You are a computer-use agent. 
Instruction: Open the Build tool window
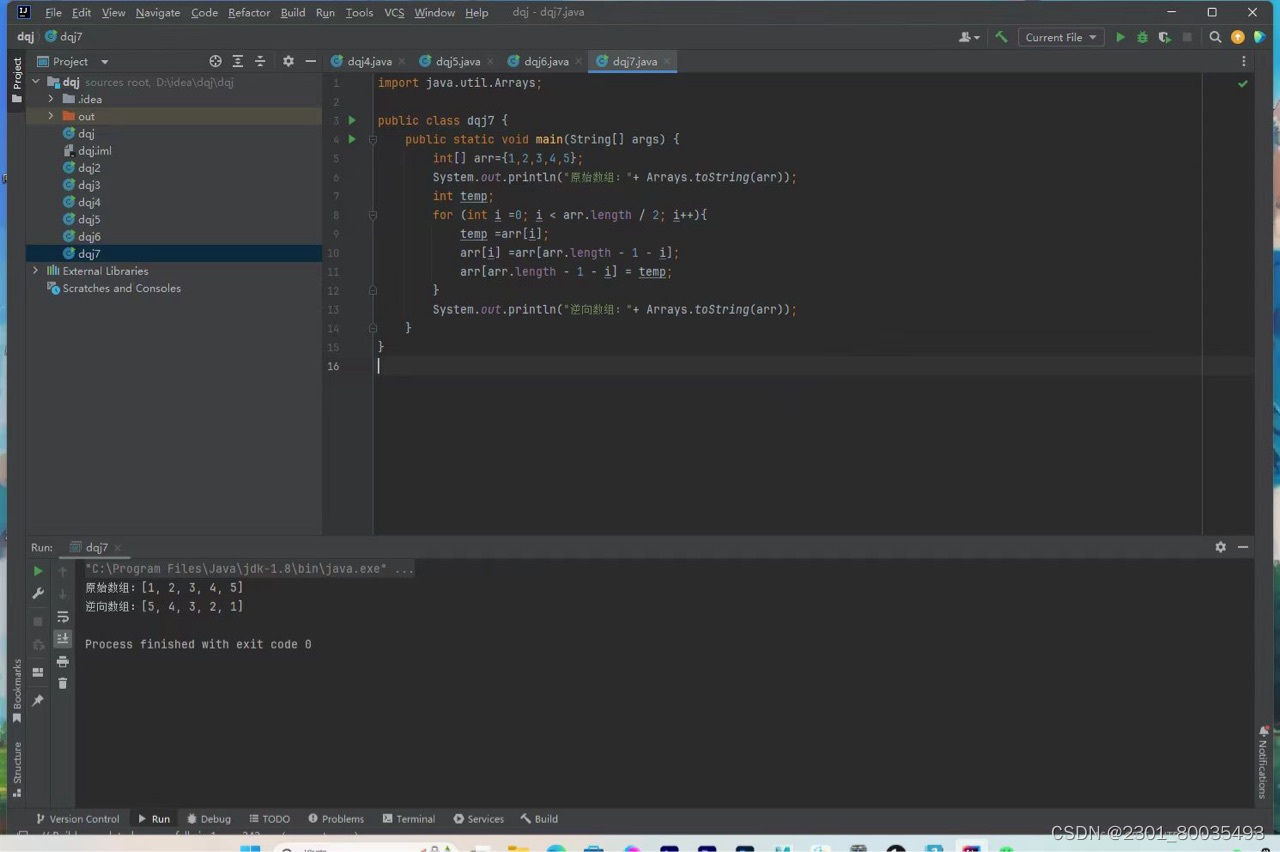[539, 819]
